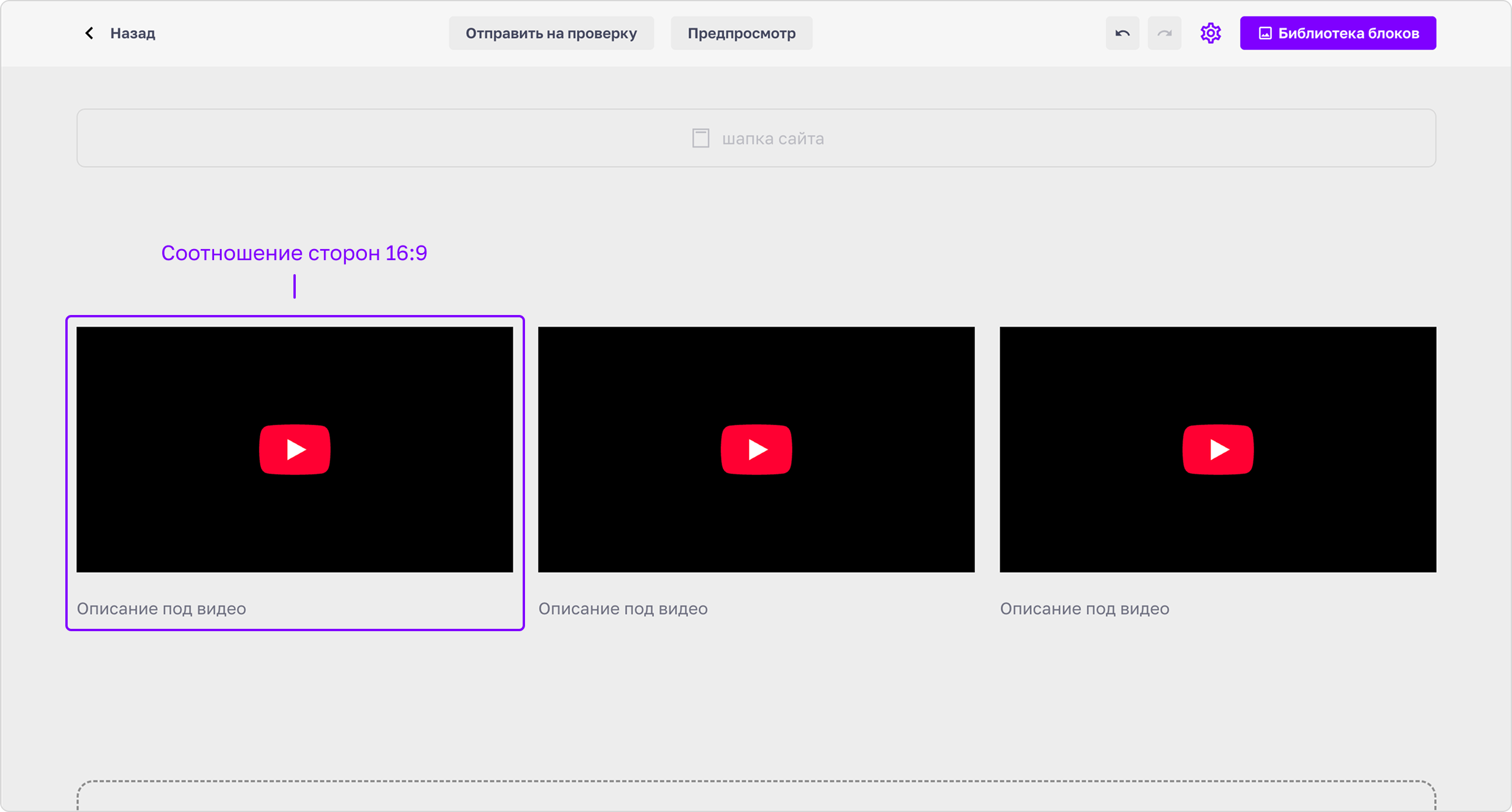Edit description under the rightmost video
This screenshot has height=812, width=1512.
pyautogui.click(x=1084, y=609)
